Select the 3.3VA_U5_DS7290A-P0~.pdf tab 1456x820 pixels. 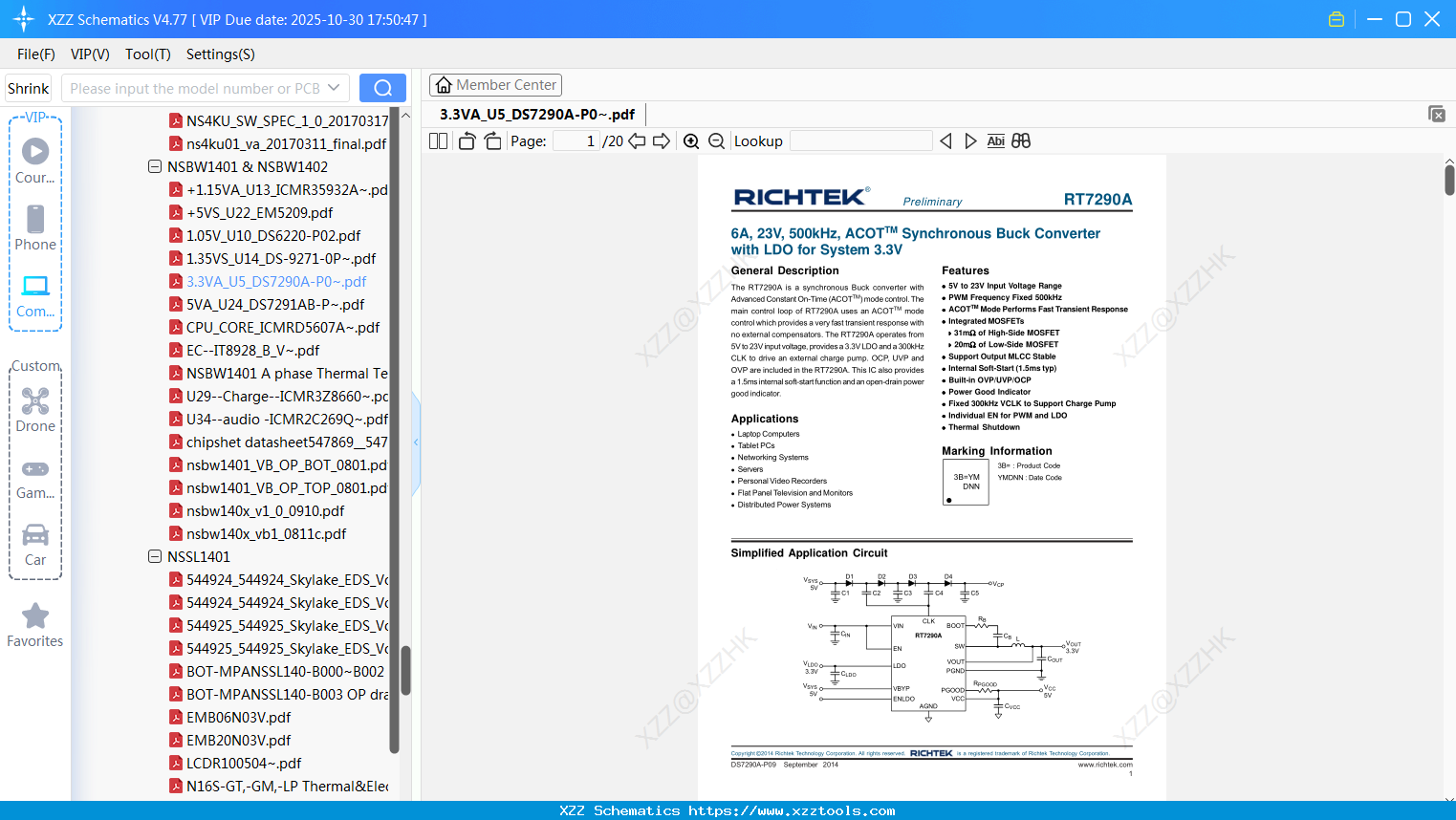coord(537,115)
